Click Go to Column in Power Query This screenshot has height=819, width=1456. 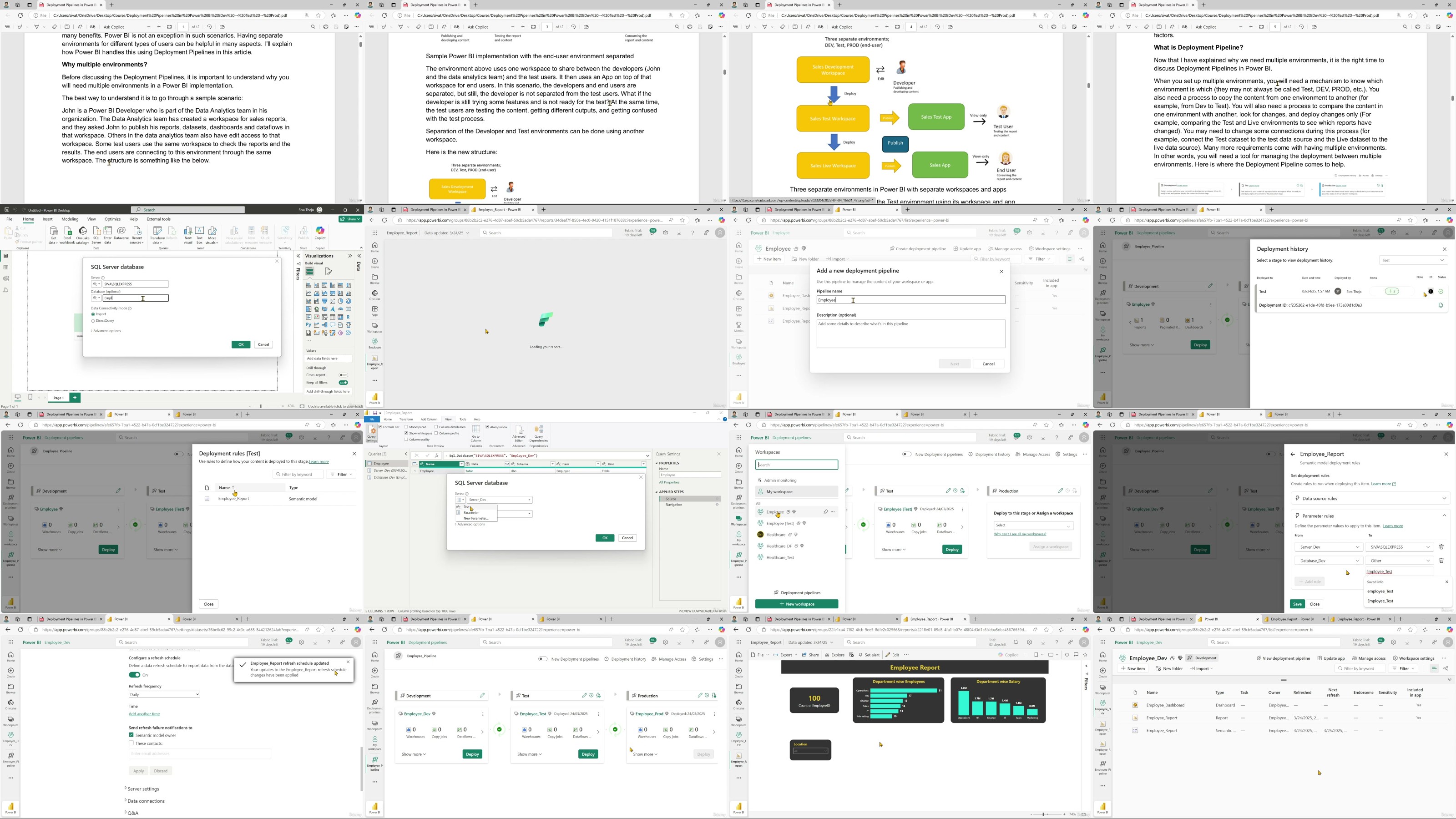coord(476,434)
